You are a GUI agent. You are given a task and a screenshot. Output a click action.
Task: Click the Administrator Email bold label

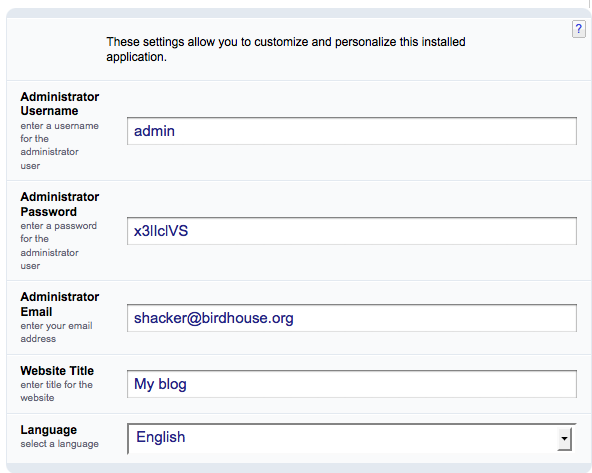pos(60,304)
